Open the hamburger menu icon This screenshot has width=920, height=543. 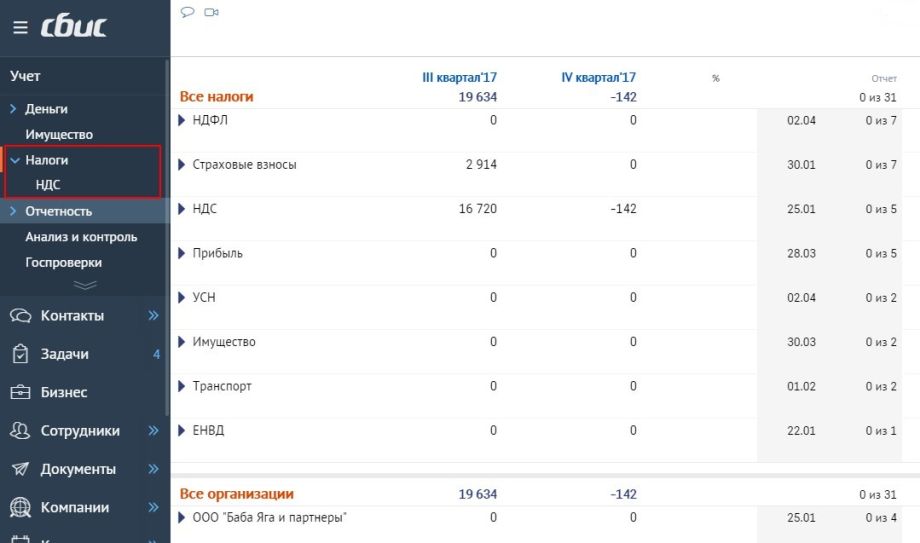click(x=20, y=27)
